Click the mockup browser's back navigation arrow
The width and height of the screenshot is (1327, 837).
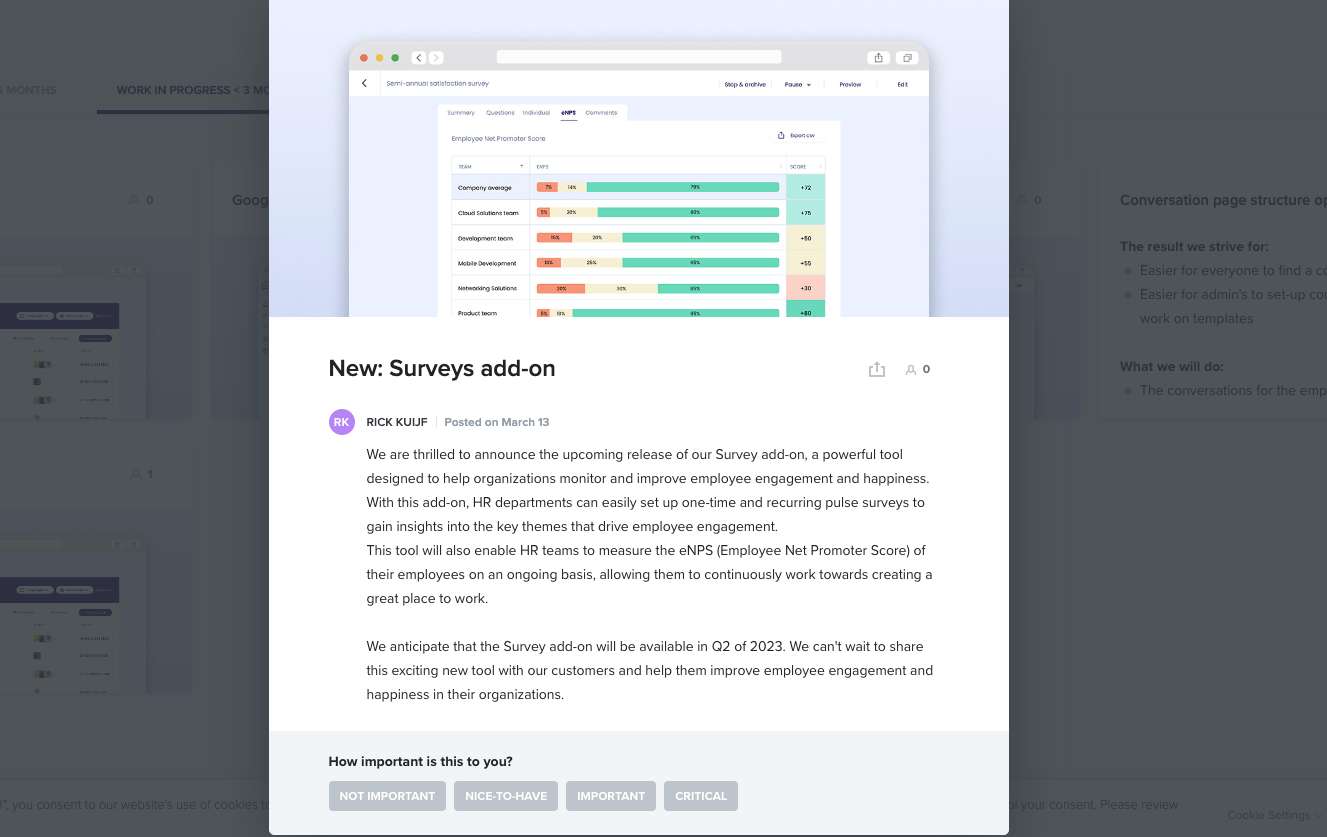click(418, 58)
